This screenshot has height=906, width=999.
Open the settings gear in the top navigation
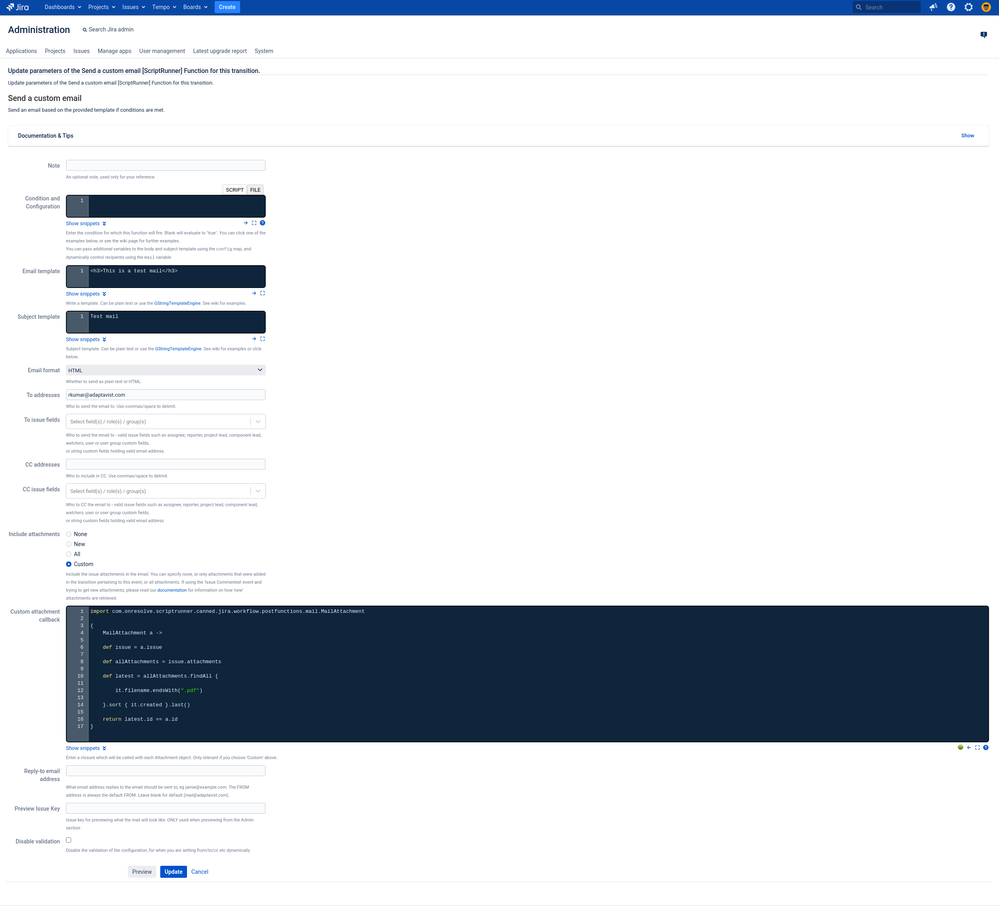968,7
